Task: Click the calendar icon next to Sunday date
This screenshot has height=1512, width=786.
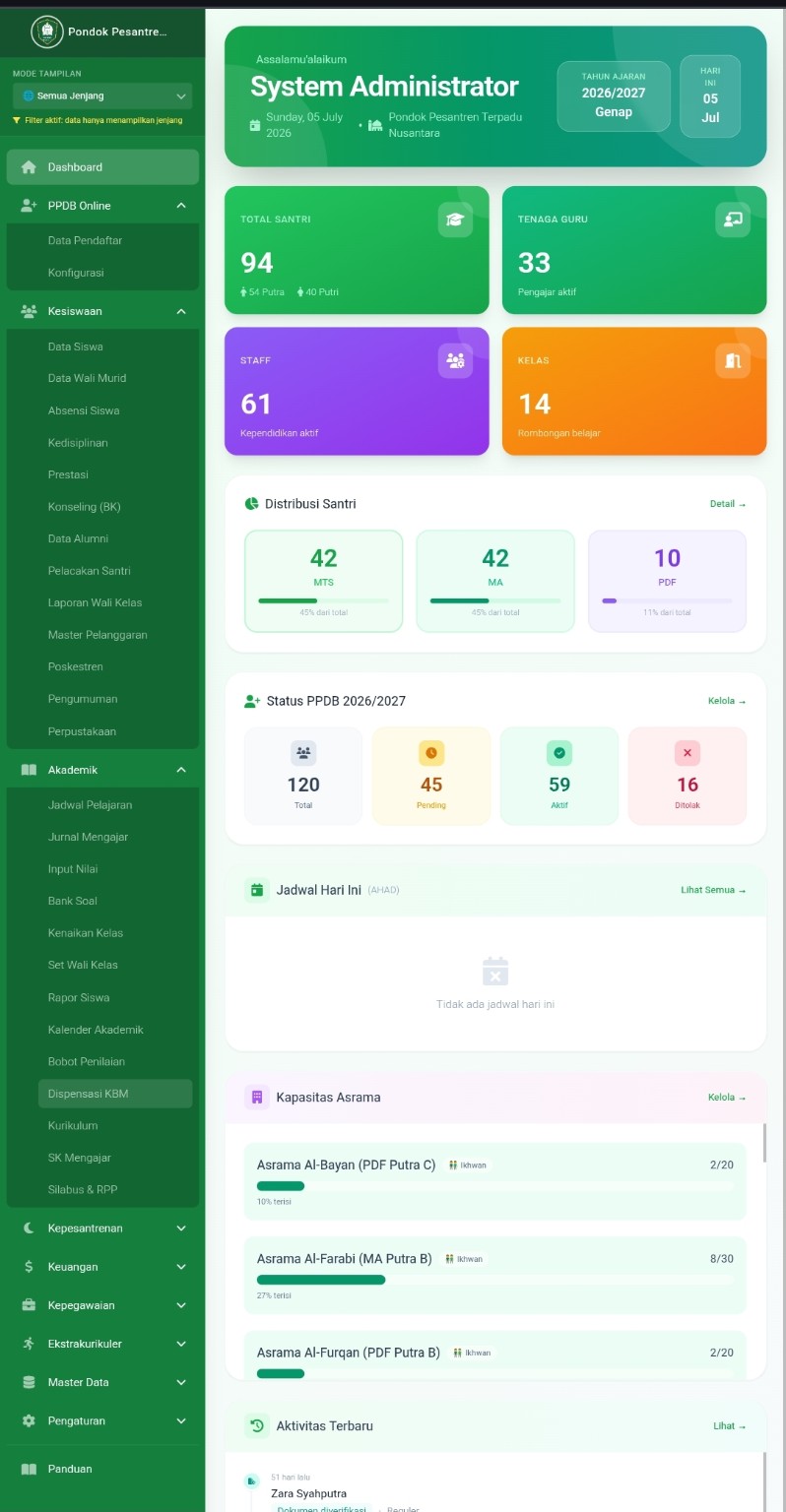Action: click(255, 125)
